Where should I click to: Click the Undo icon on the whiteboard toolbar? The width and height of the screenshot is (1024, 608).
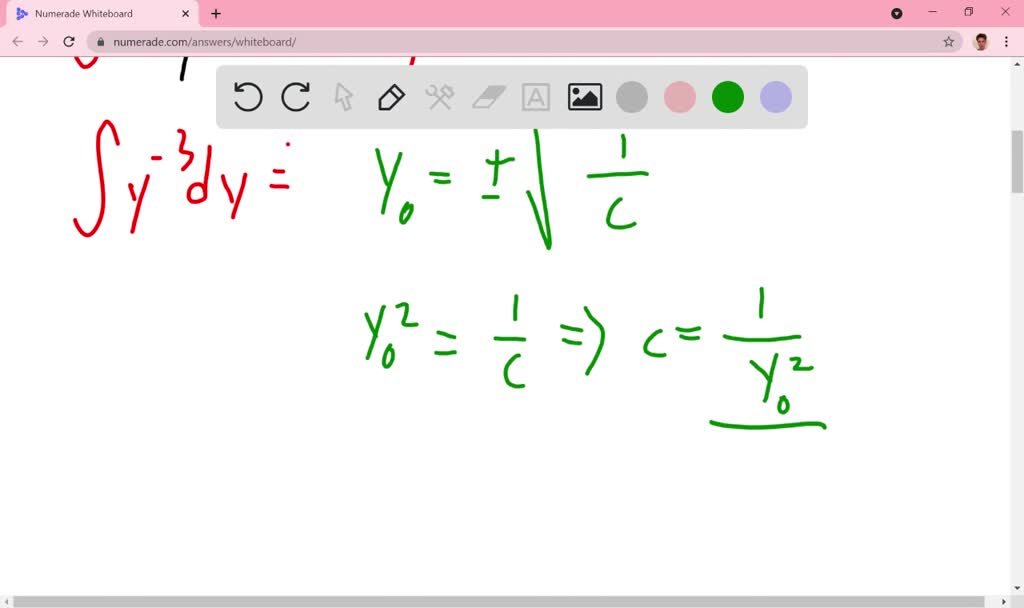(x=247, y=97)
